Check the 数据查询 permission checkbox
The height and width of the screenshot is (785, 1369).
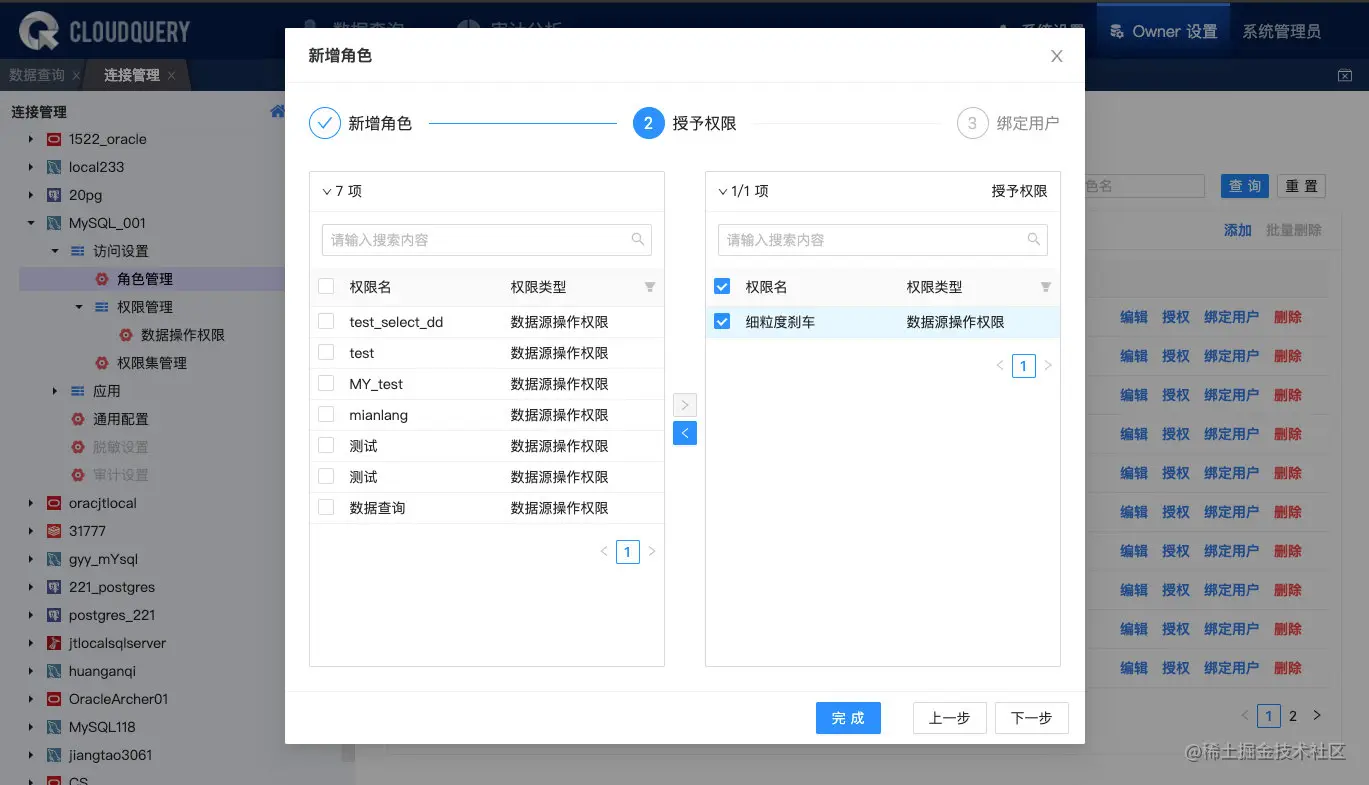[x=326, y=508]
